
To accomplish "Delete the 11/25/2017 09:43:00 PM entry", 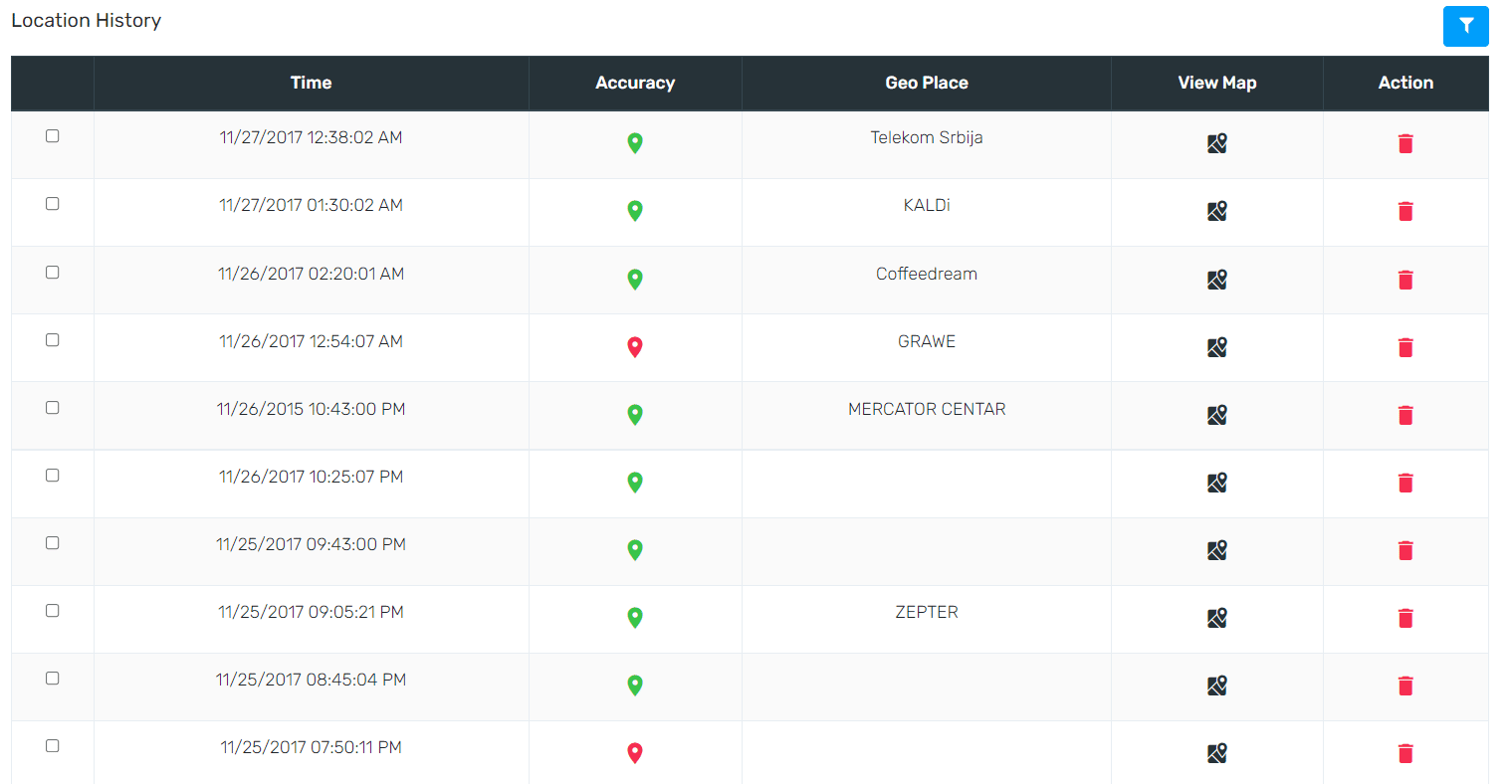I will click(1405, 550).
